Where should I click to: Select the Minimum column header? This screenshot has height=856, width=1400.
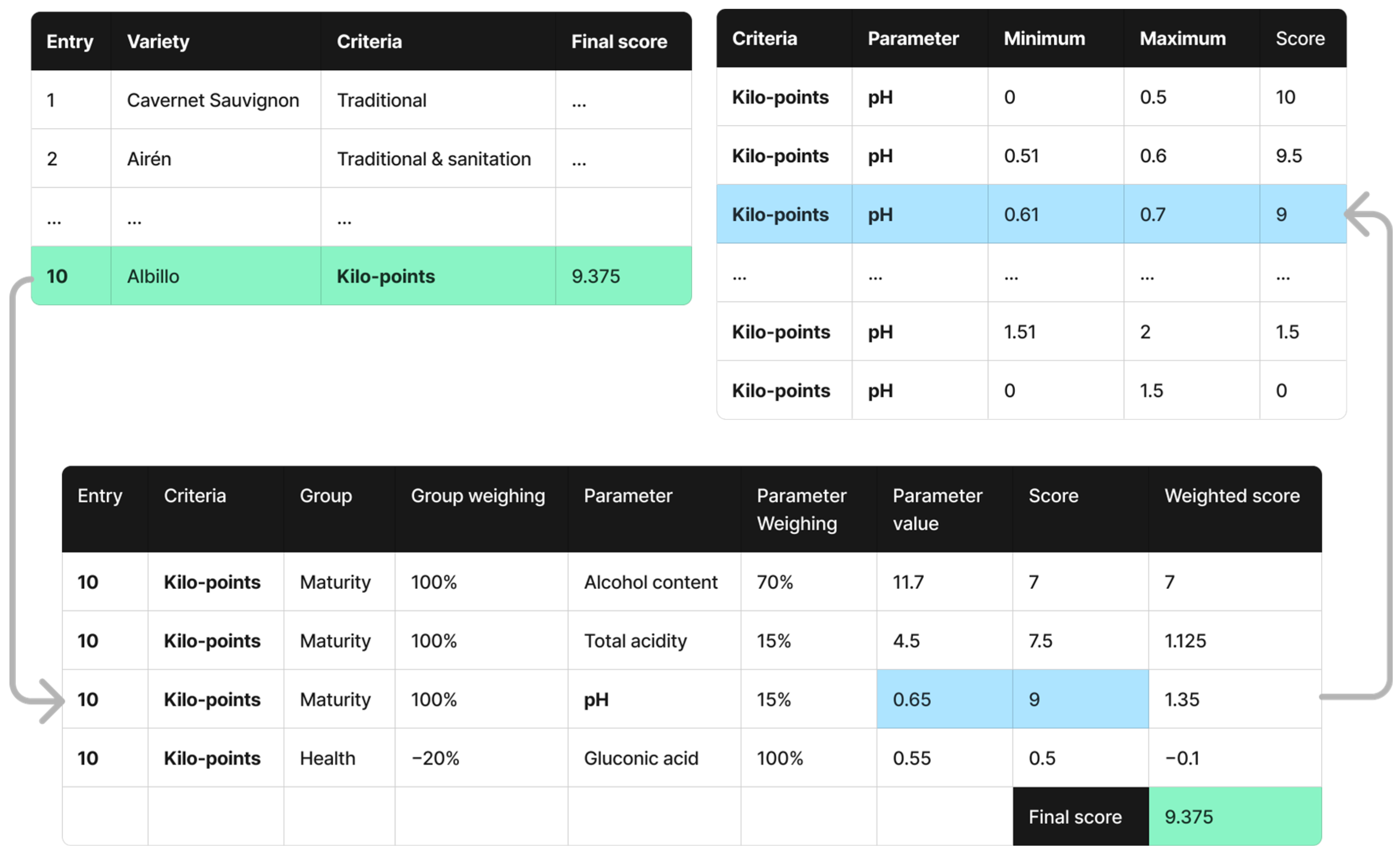tap(1044, 38)
